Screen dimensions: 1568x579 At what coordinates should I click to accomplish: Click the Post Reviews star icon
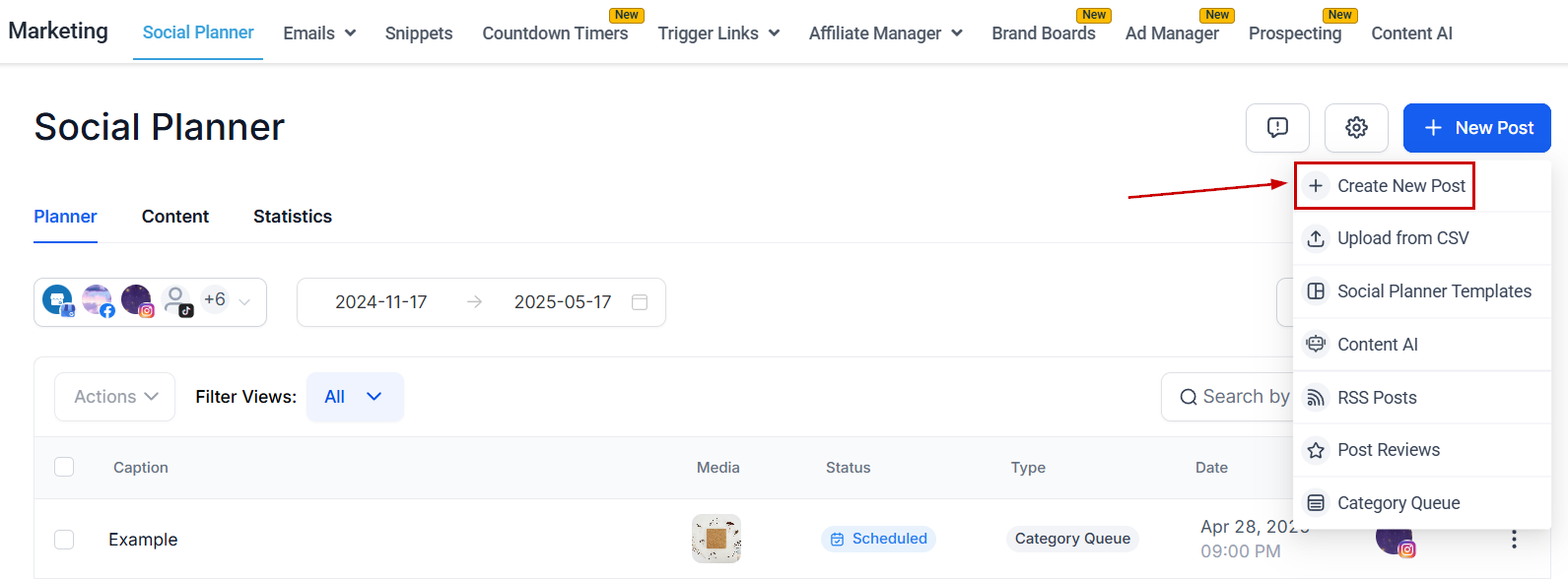coord(1316,450)
